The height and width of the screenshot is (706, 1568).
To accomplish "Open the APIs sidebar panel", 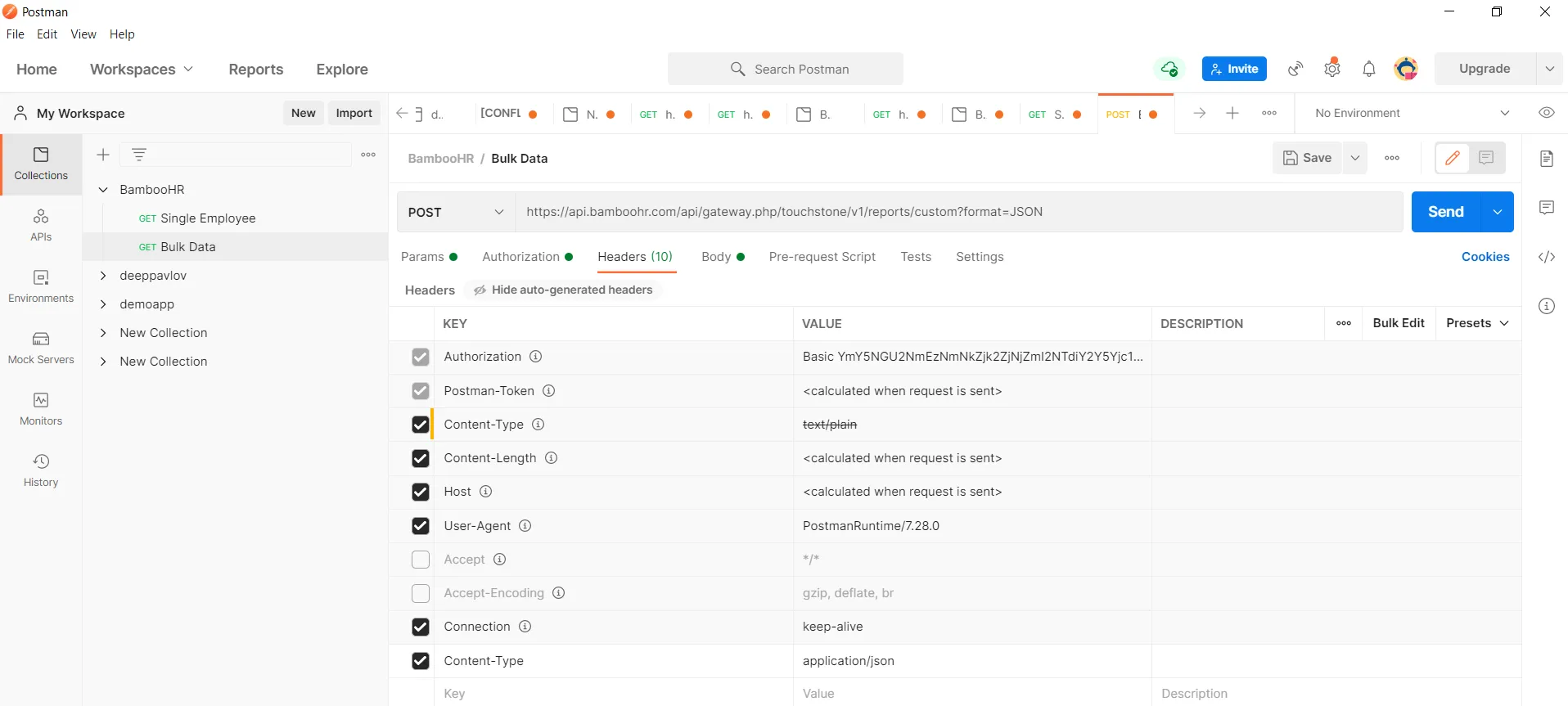I will [41, 226].
